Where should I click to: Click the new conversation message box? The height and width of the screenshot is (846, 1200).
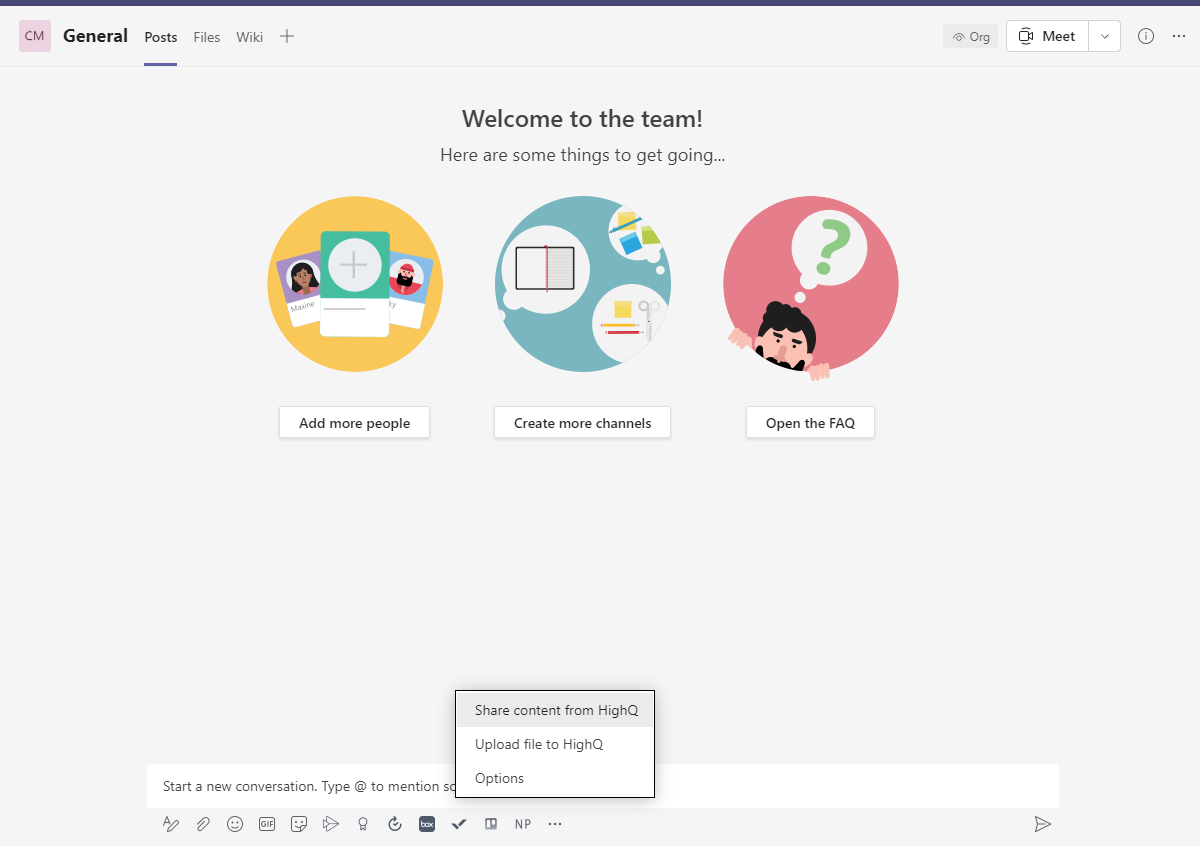[x=603, y=786]
